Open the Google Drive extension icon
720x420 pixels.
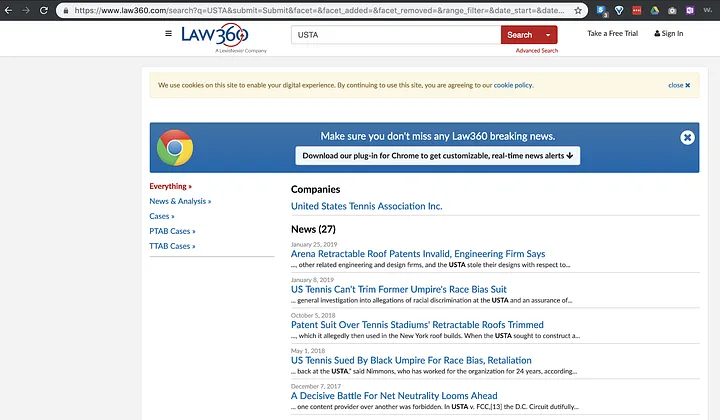(654, 11)
